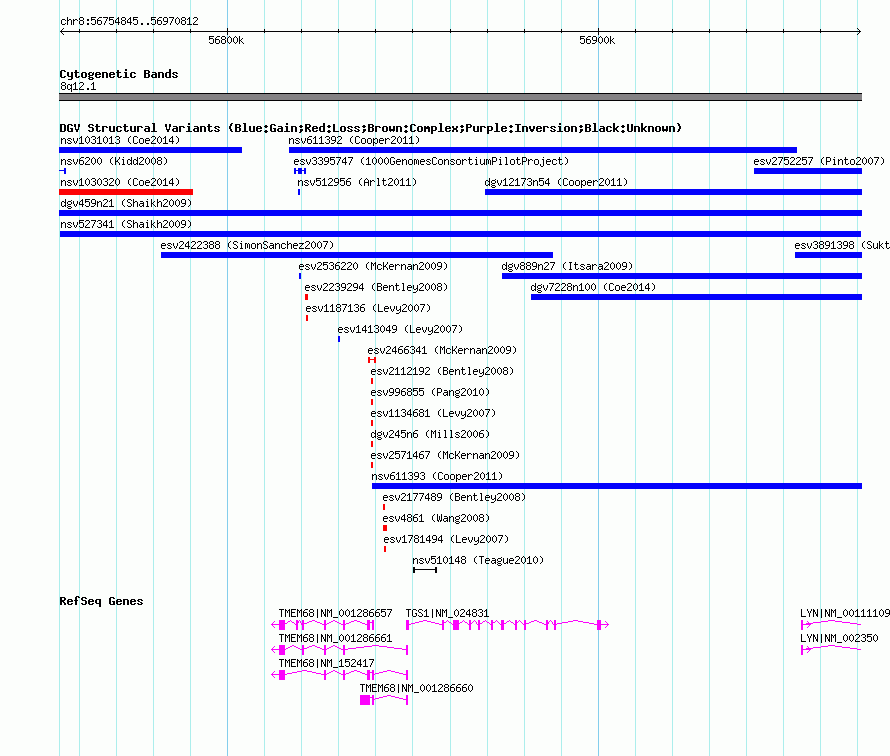
Task: Select nsv510148 (Teague2010) black glyph
Action: point(425,570)
